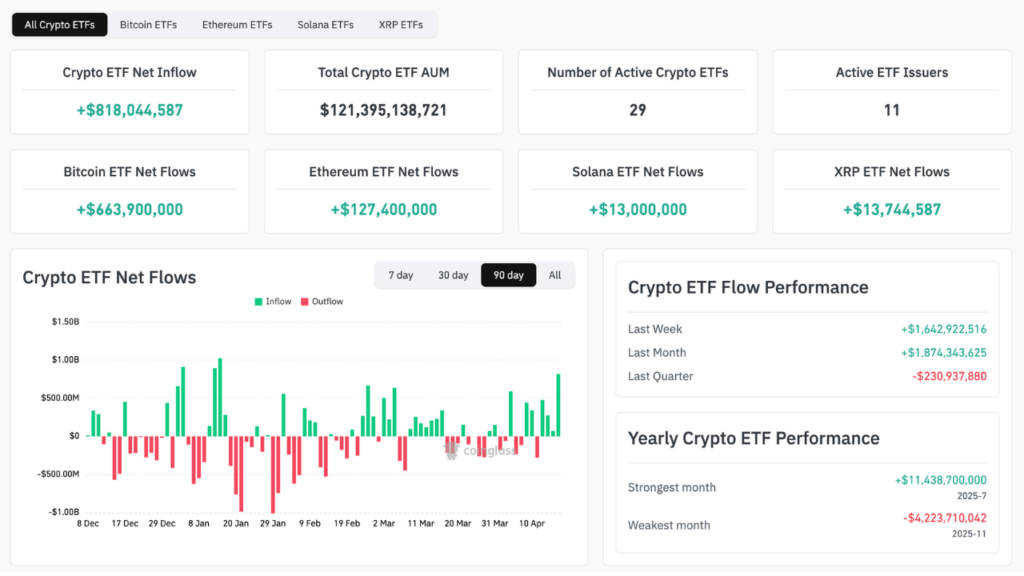The width and height of the screenshot is (1024, 576).
Task: Select the All Crypto ETFs filter
Action: click(x=59, y=24)
